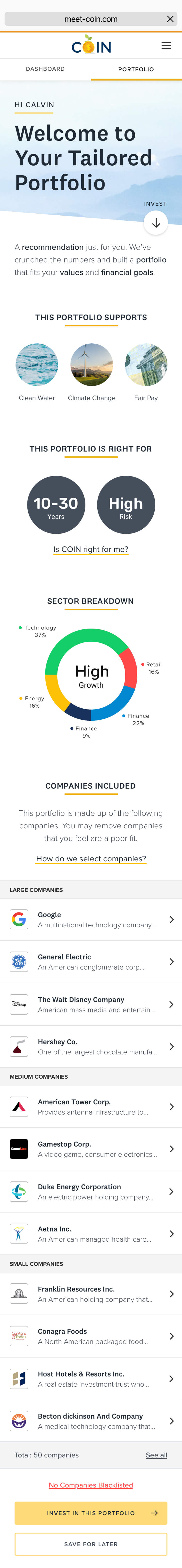This screenshot has width=182, height=1568.
Task: Open the hamburger navigation menu
Action: 166,45
